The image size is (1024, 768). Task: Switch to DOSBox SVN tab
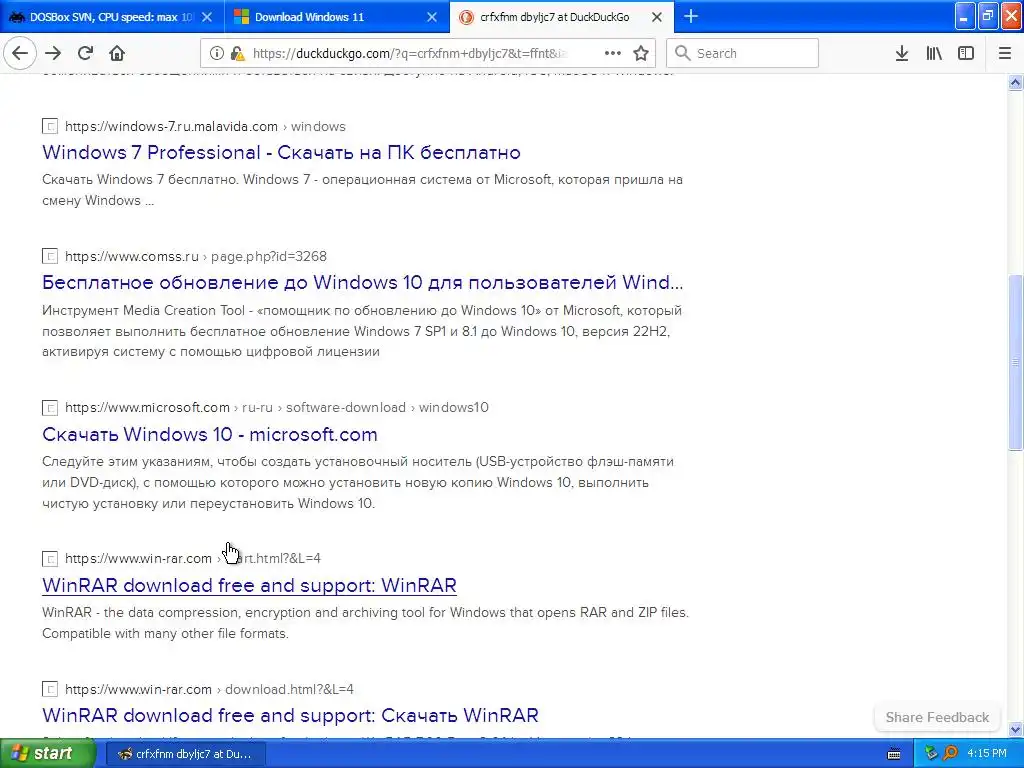(x=112, y=17)
